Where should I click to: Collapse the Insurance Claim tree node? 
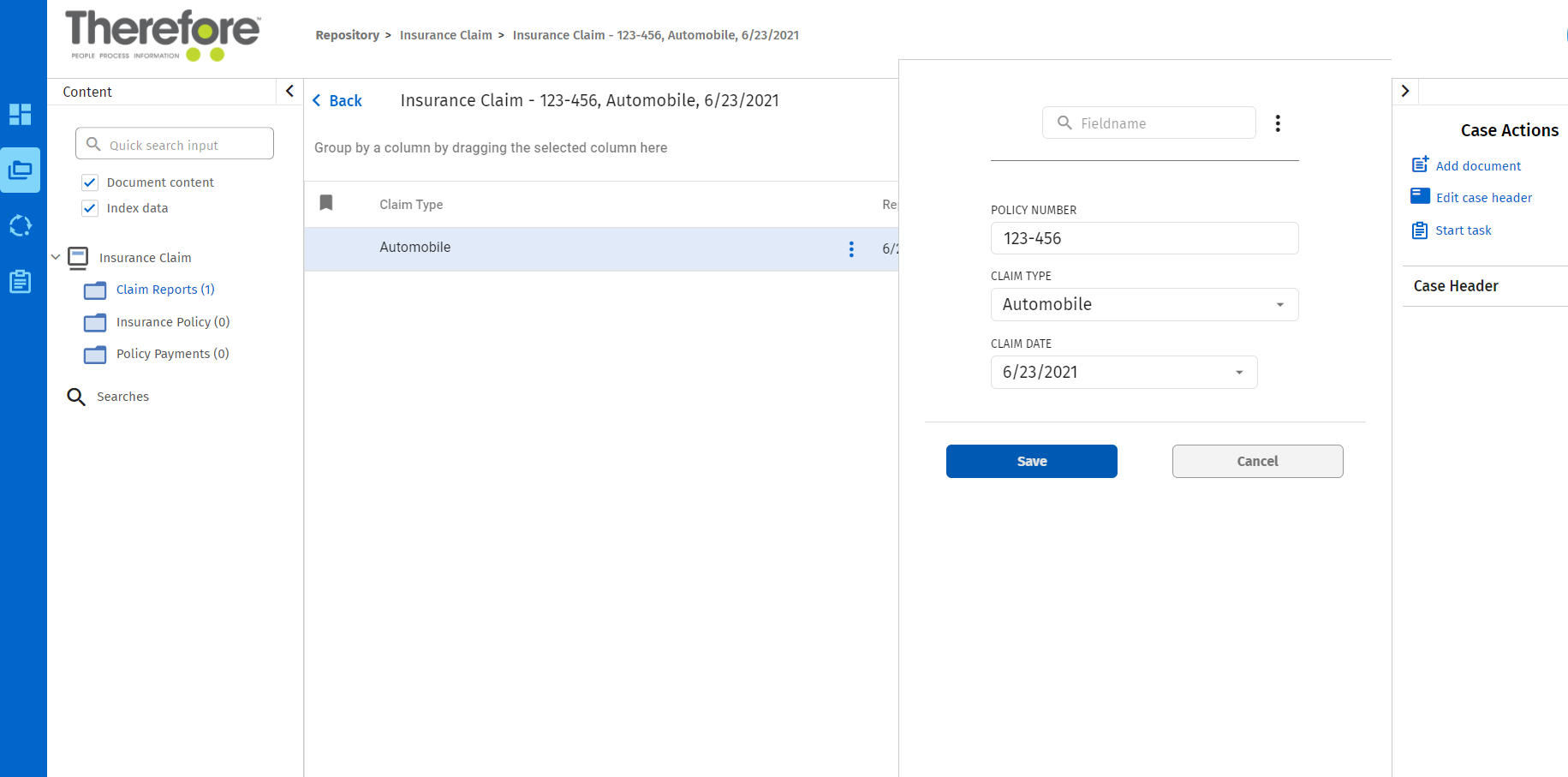tap(56, 257)
